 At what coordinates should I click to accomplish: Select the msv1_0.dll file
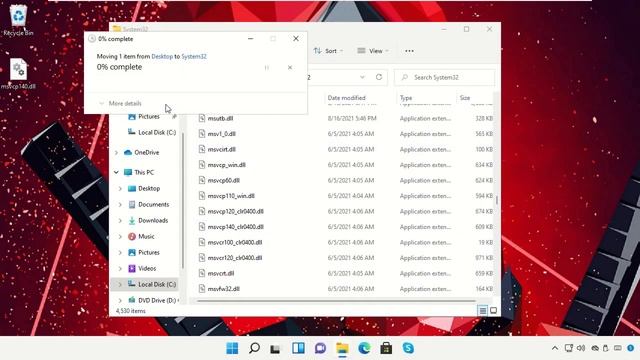coord(222,134)
